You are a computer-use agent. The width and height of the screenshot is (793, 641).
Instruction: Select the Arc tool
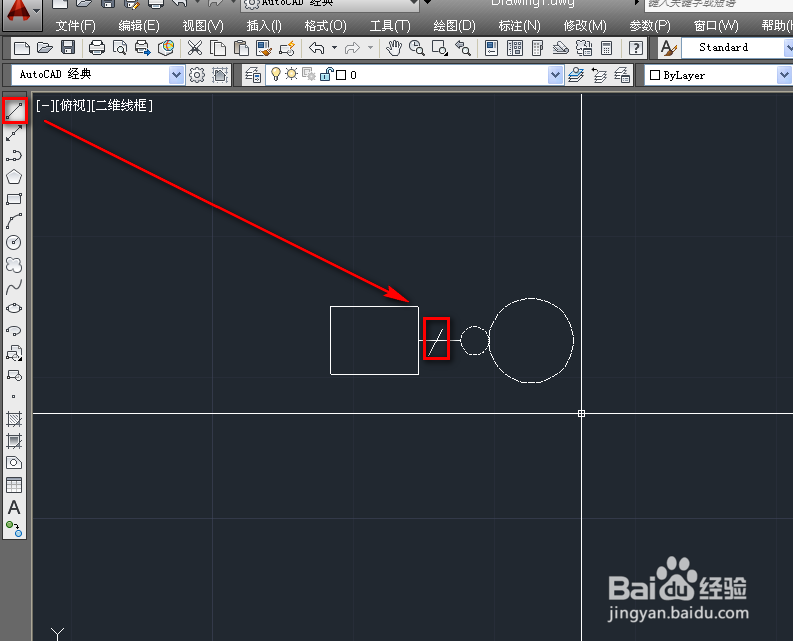click(14, 221)
